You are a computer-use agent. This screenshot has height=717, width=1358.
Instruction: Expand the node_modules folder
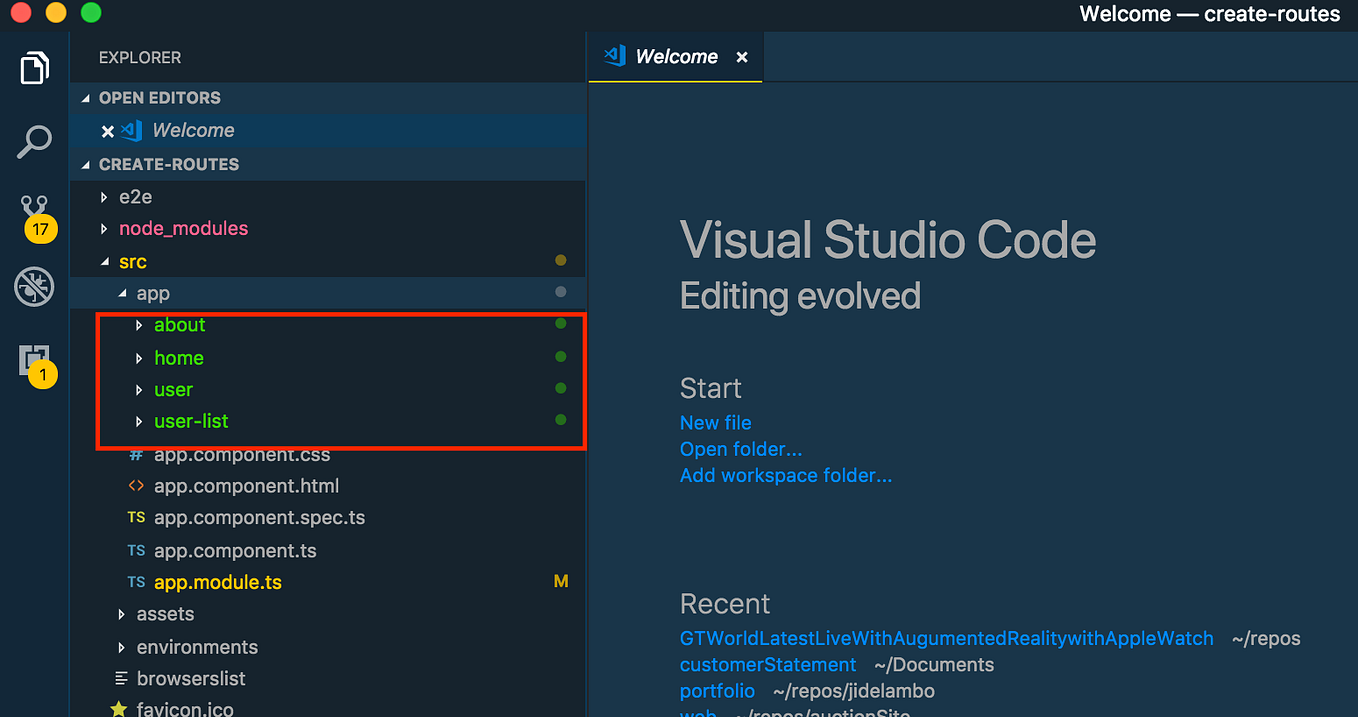[103, 228]
